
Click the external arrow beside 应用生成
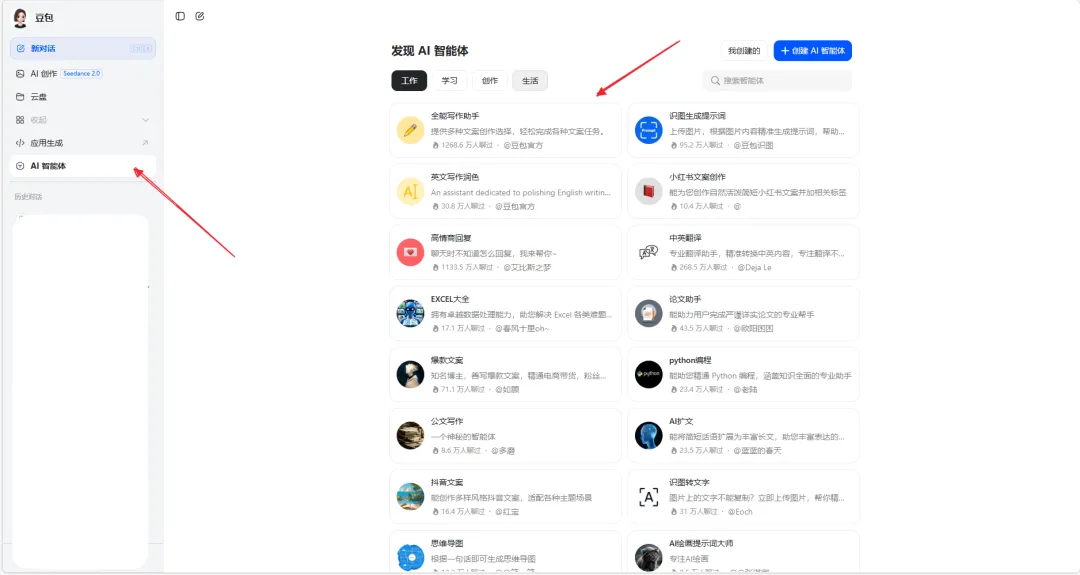(x=145, y=143)
